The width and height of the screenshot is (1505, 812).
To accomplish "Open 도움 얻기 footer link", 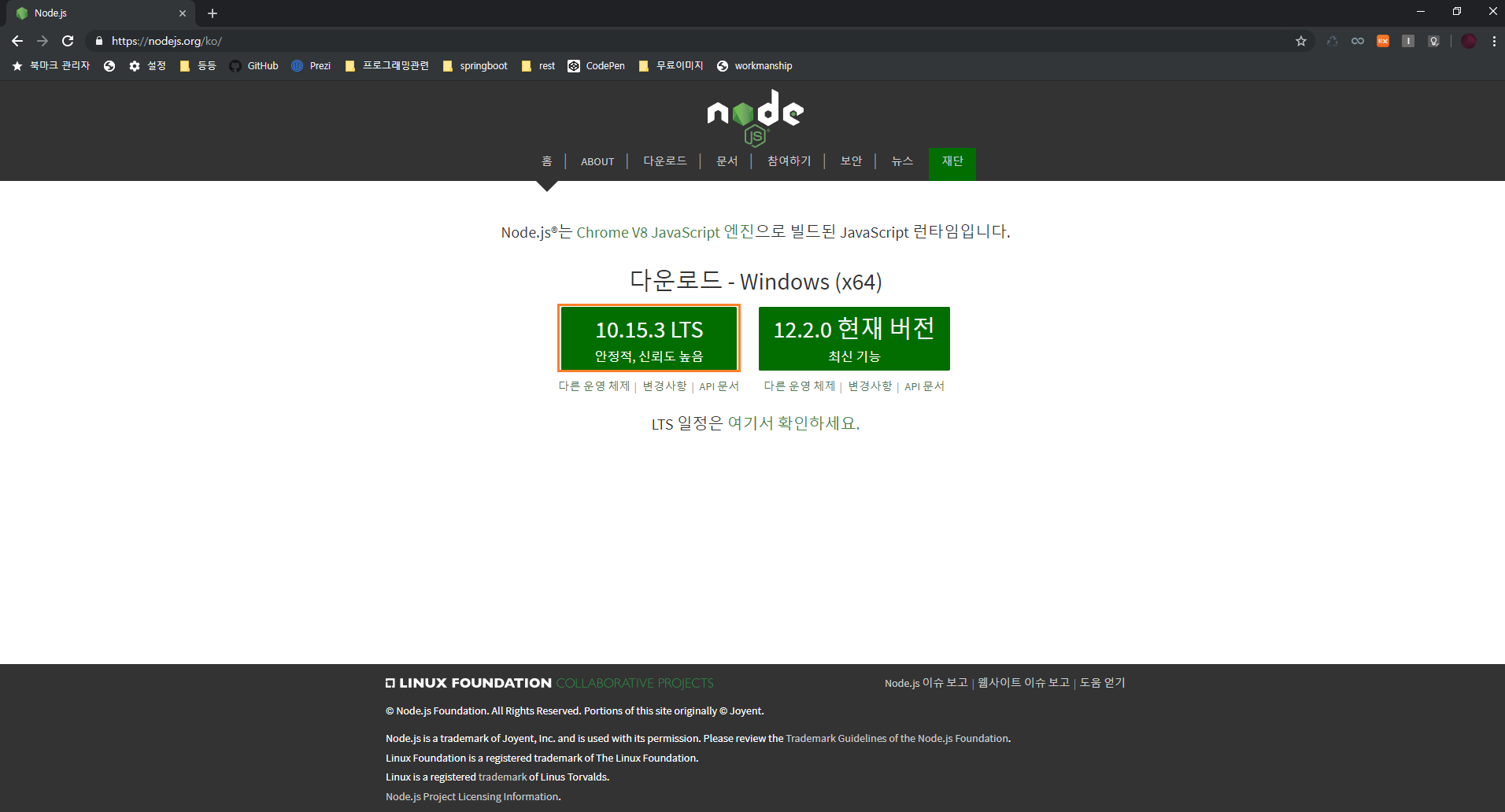I will pos(1102,683).
